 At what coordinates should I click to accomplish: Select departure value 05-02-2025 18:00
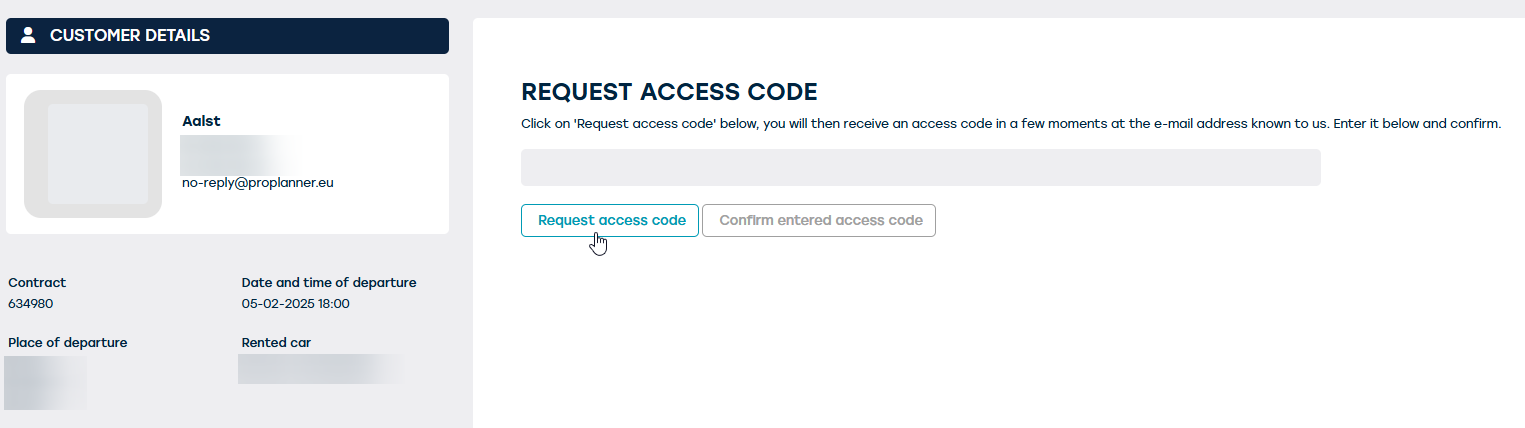[x=296, y=304]
